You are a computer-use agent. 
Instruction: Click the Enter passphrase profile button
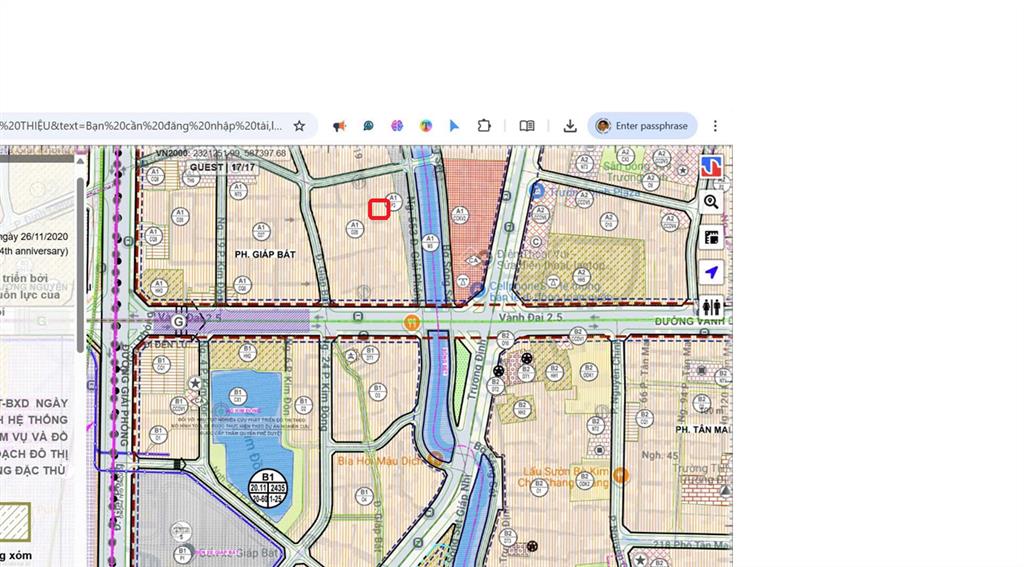point(642,126)
